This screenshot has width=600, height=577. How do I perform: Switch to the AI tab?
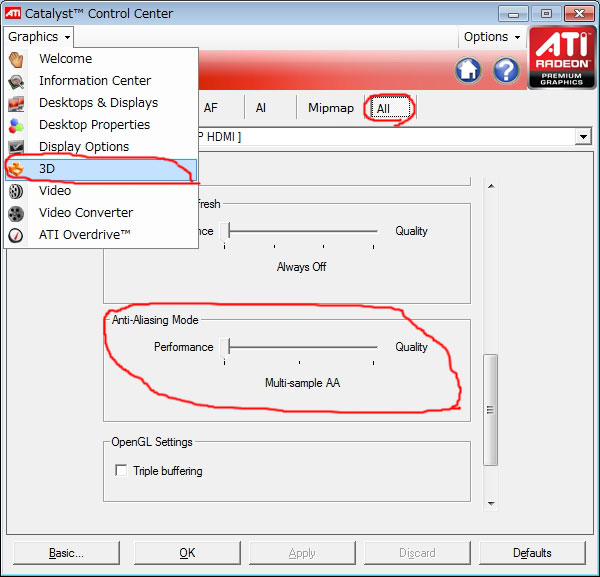pos(261,108)
